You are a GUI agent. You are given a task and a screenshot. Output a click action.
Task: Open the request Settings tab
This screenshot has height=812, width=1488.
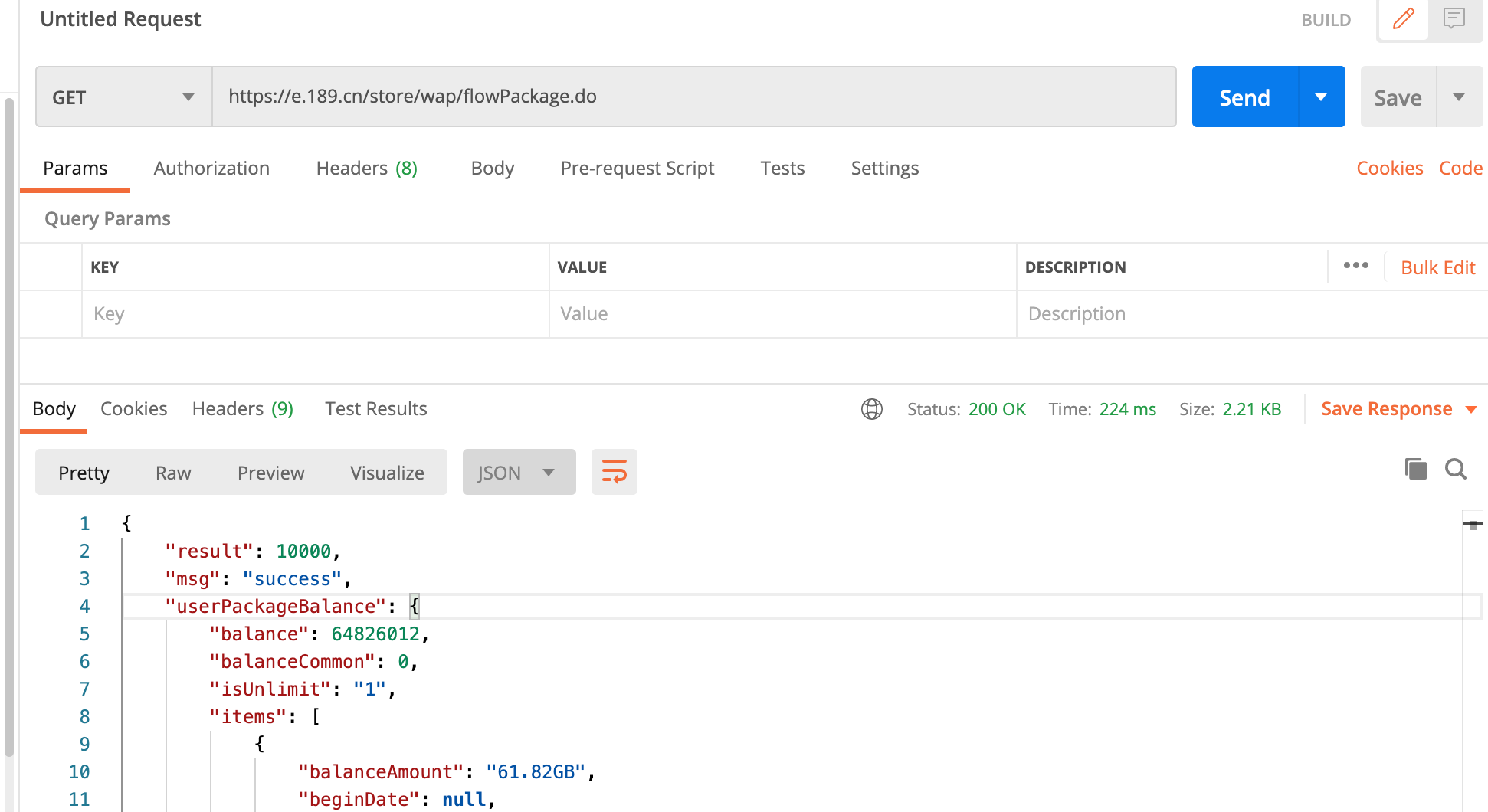point(885,169)
